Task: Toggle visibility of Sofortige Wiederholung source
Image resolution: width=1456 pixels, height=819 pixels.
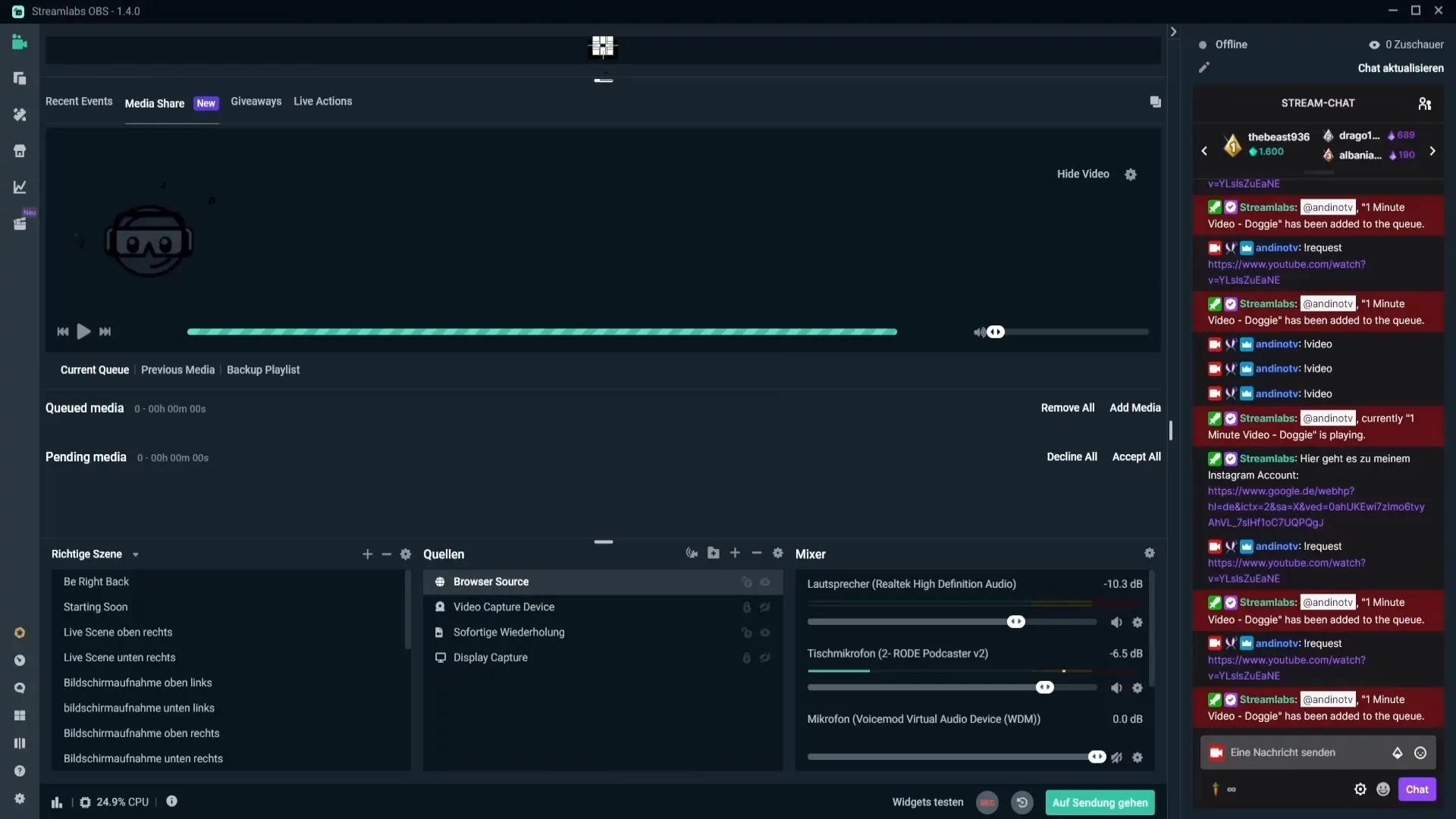Action: tap(765, 632)
